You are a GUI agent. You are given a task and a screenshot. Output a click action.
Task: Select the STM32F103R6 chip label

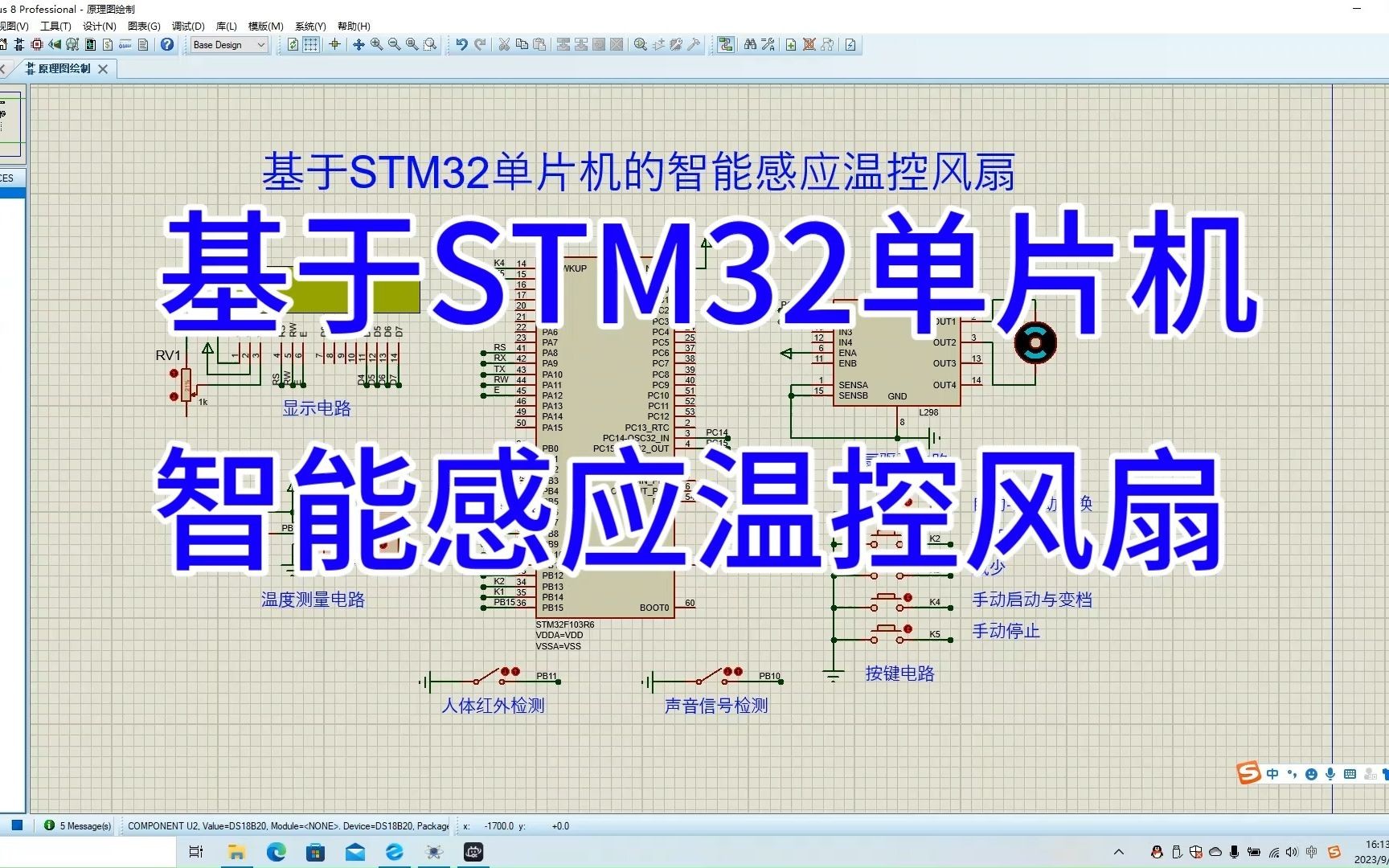point(565,624)
